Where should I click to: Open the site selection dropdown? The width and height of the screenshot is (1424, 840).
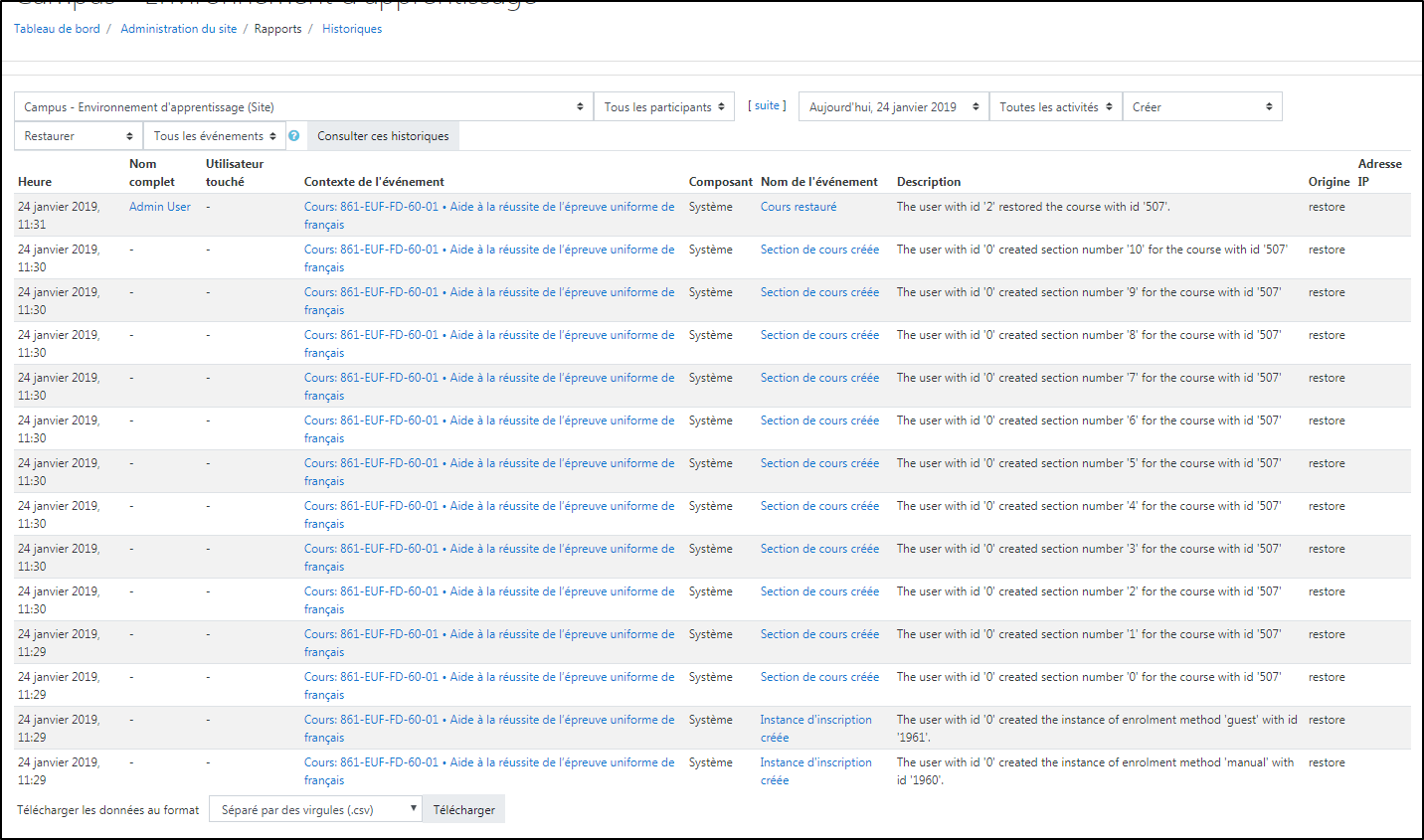[303, 107]
